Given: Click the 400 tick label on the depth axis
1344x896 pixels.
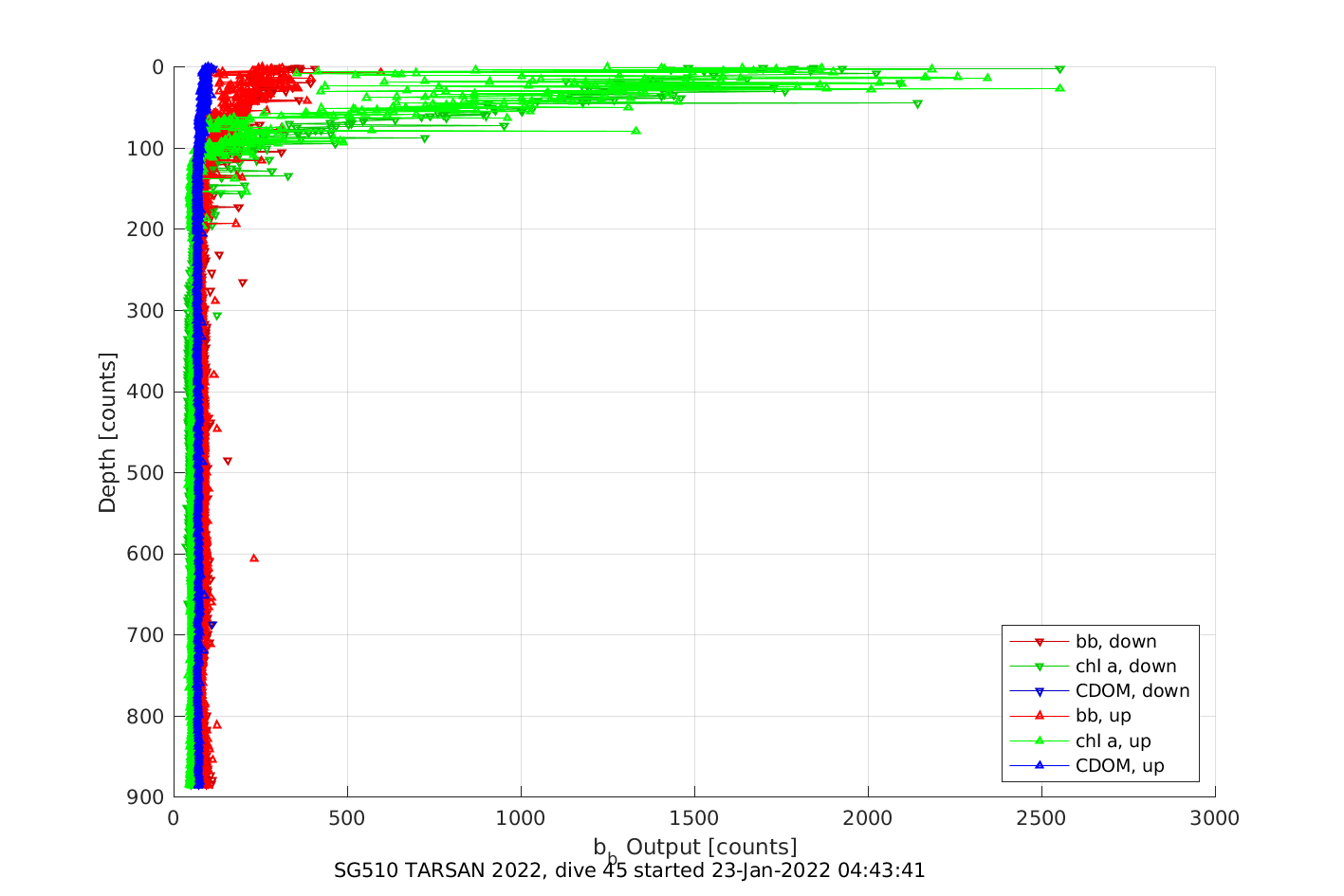Looking at the screenshot, I should click(145, 392).
